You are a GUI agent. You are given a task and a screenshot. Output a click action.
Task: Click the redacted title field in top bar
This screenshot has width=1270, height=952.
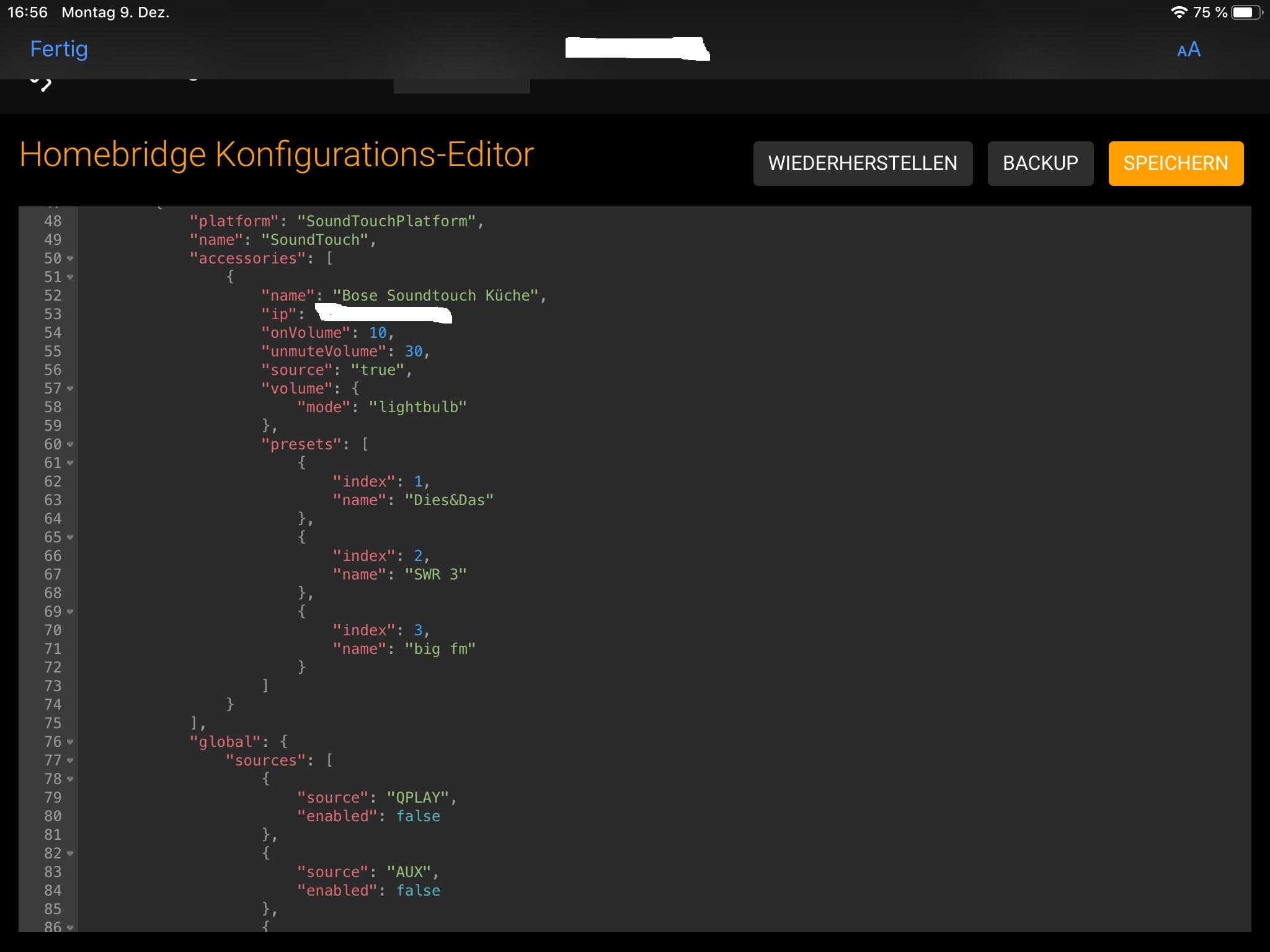point(637,49)
